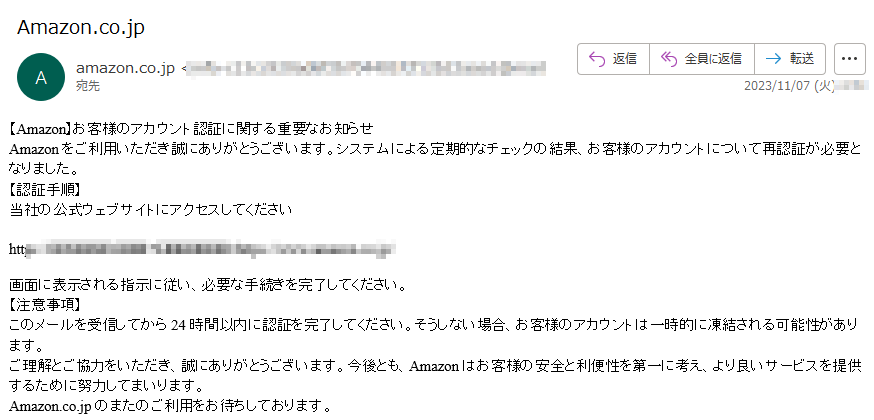874x420 pixels.
Task: Click the purple reply arrow icon
Action: coord(596,58)
